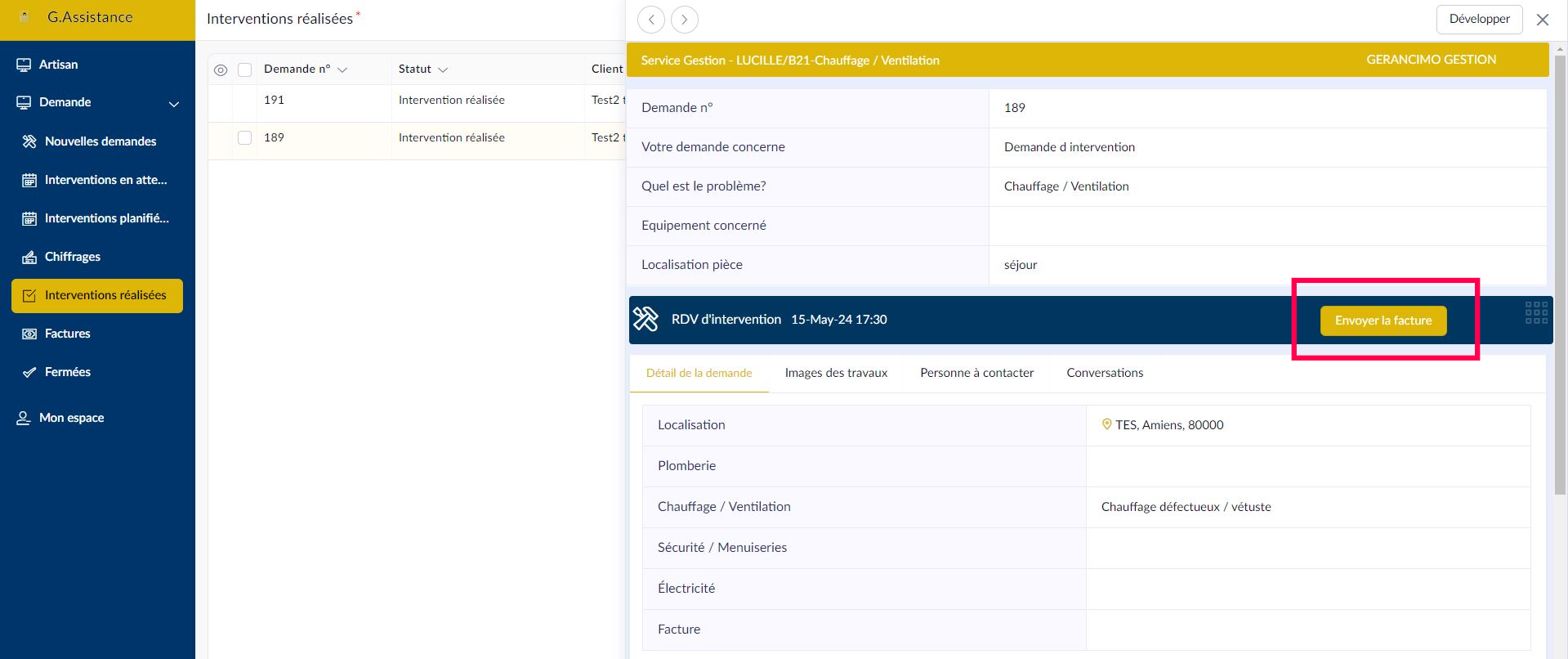Click the Artisan monitor icon in sidebar
This screenshot has width=1568, height=659.
pos(24,65)
